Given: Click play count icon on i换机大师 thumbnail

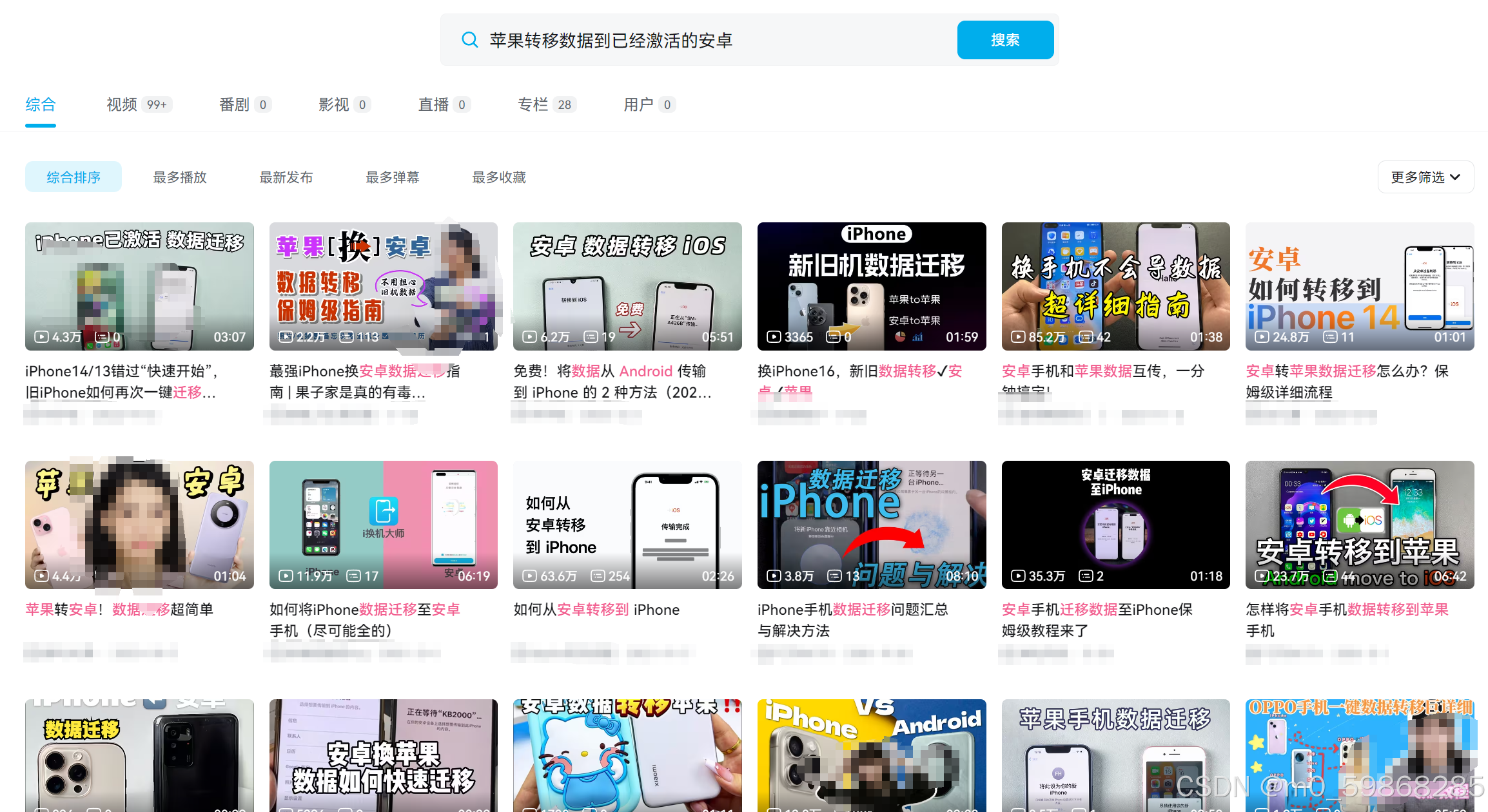Looking at the screenshot, I should pos(286,575).
